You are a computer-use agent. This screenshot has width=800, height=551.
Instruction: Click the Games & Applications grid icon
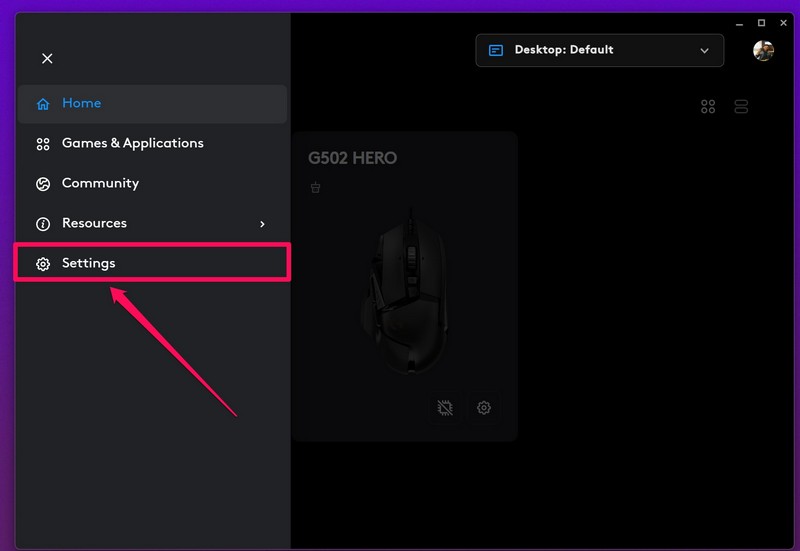click(x=43, y=144)
